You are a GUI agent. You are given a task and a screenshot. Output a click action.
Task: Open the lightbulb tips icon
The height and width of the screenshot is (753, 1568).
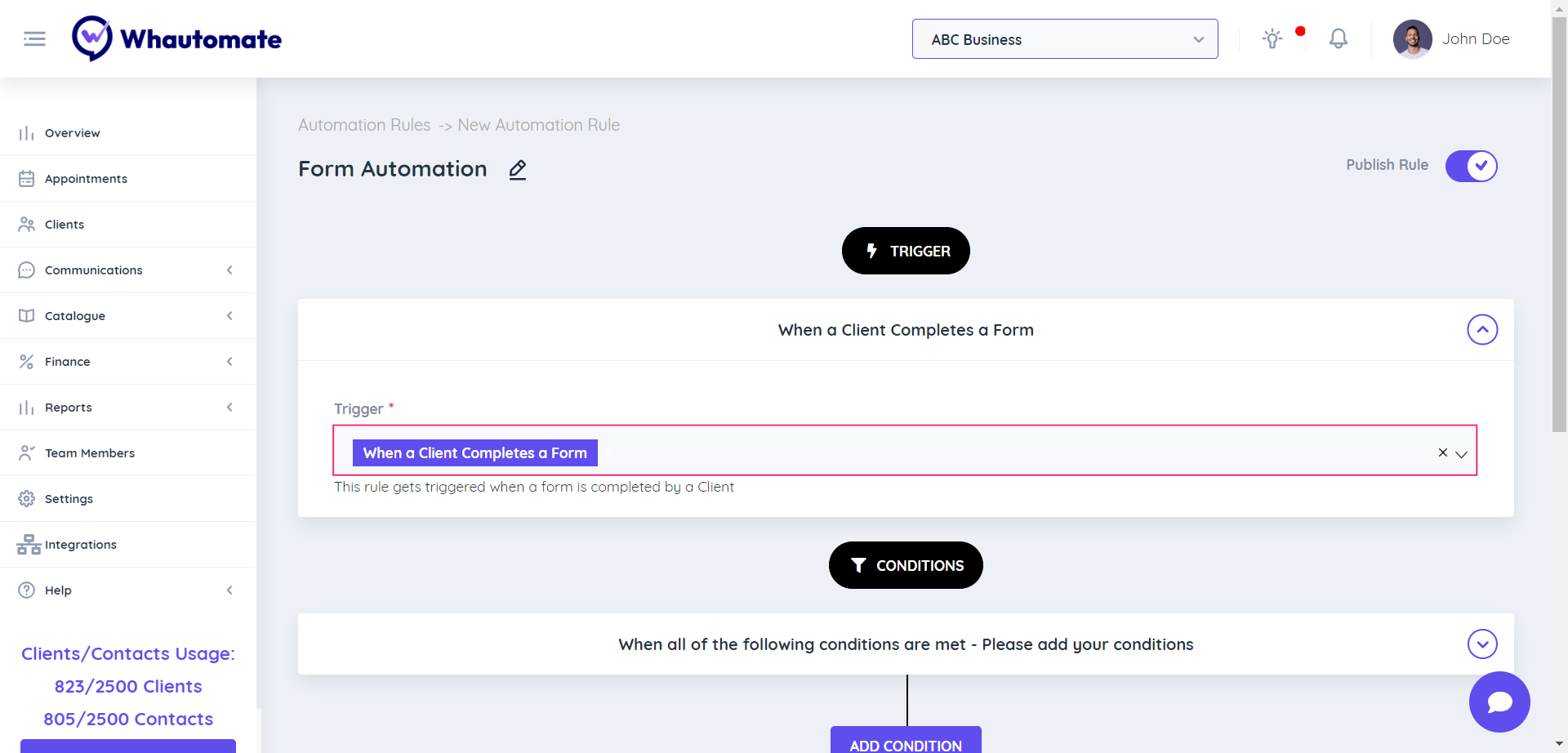point(1272,38)
